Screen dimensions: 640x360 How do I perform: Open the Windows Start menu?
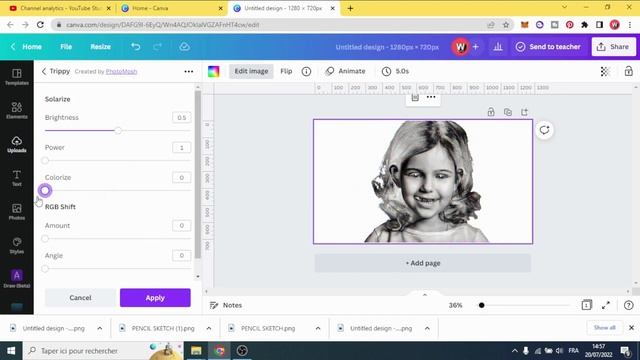11,351
